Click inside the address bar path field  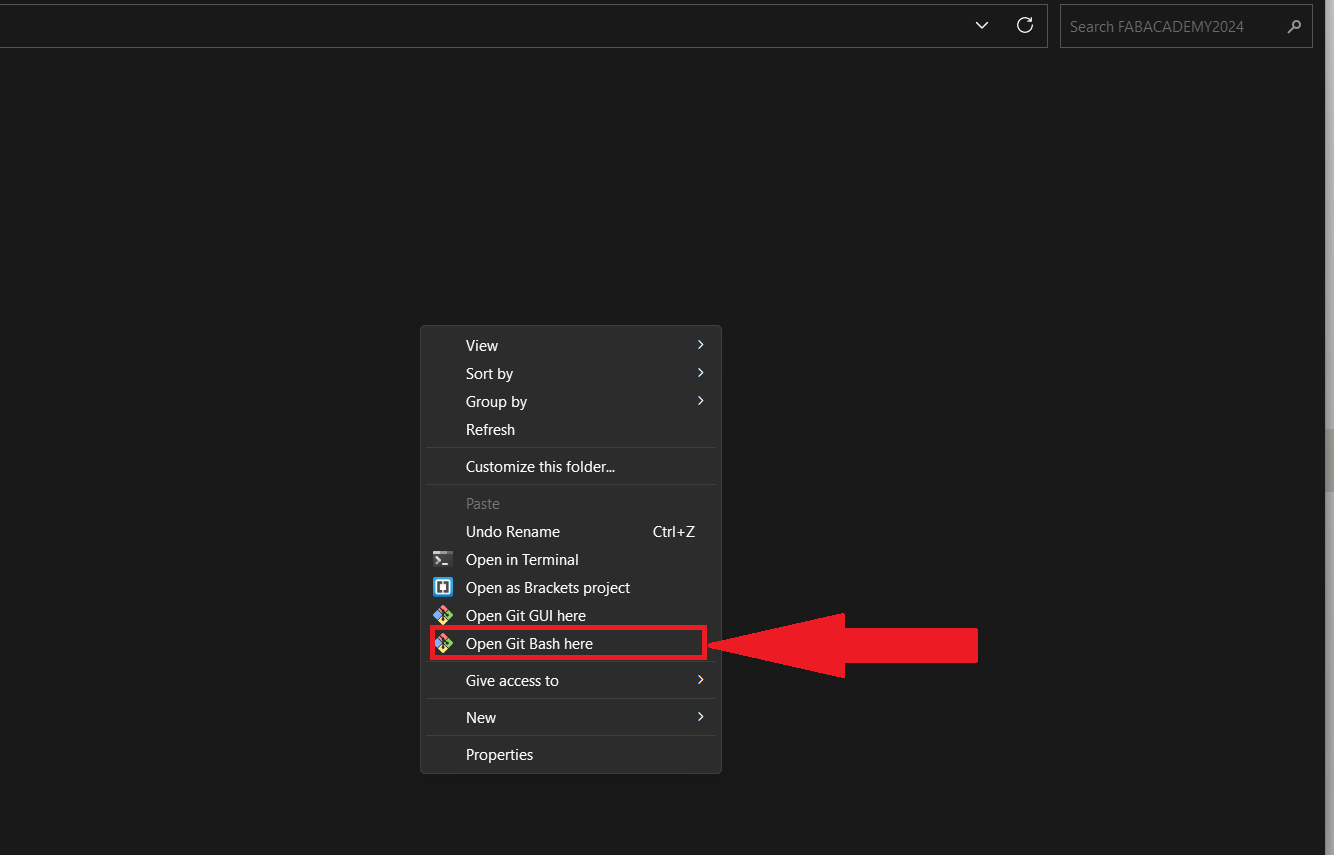pyautogui.click(x=480, y=26)
